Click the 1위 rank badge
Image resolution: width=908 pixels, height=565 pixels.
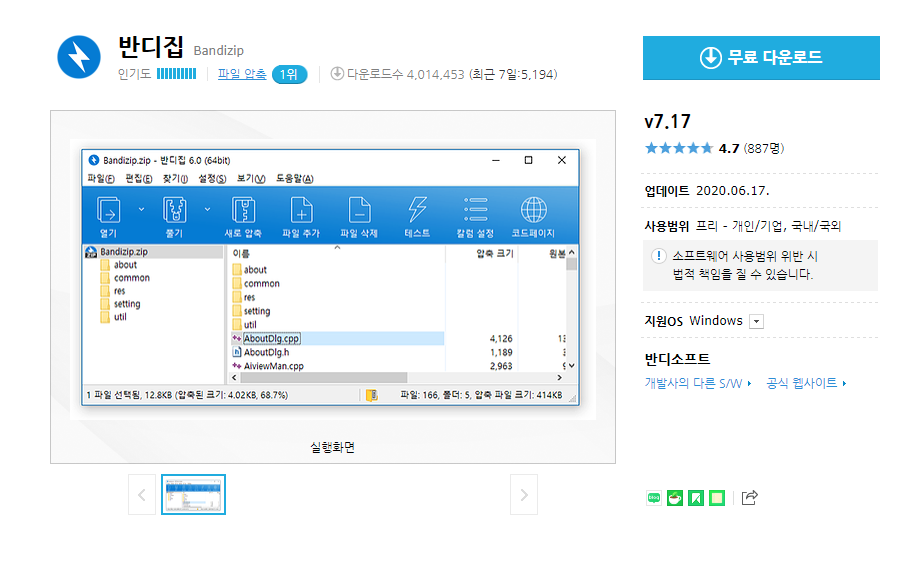coord(289,74)
